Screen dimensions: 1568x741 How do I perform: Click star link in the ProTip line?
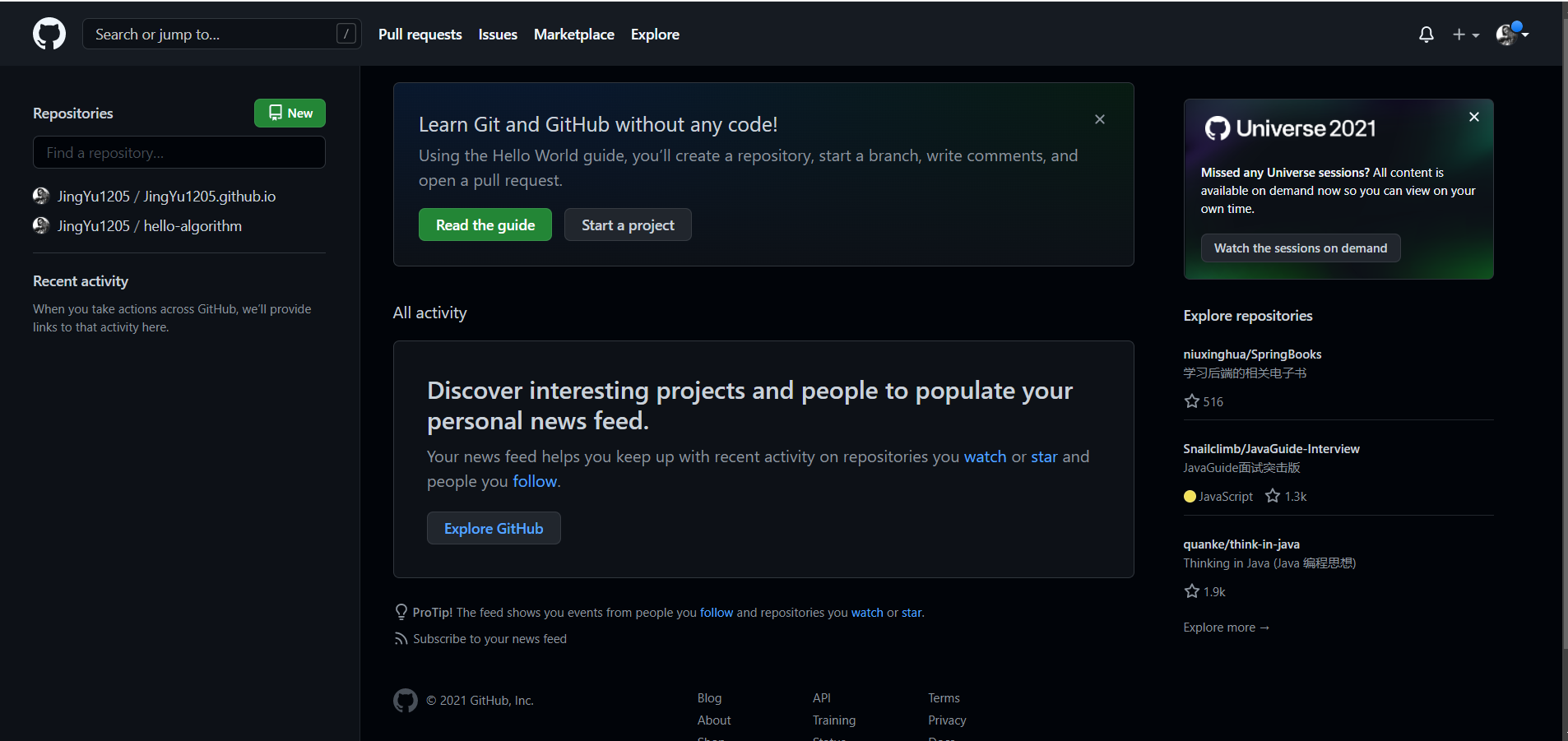coord(912,613)
